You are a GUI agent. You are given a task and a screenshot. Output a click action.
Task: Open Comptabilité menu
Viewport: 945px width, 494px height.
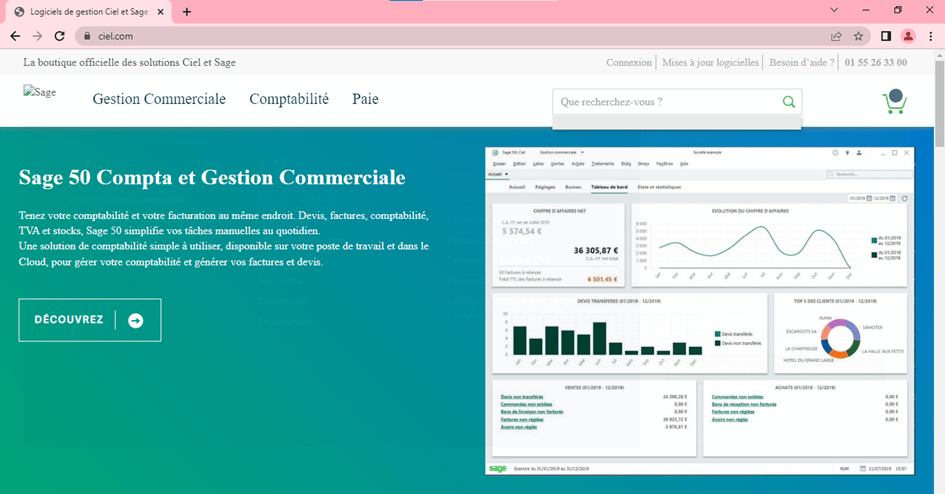click(x=289, y=99)
